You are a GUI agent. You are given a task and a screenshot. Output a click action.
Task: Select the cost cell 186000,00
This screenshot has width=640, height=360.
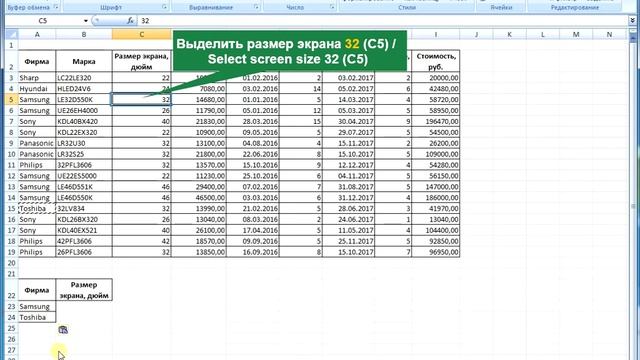(x=436, y=198)
